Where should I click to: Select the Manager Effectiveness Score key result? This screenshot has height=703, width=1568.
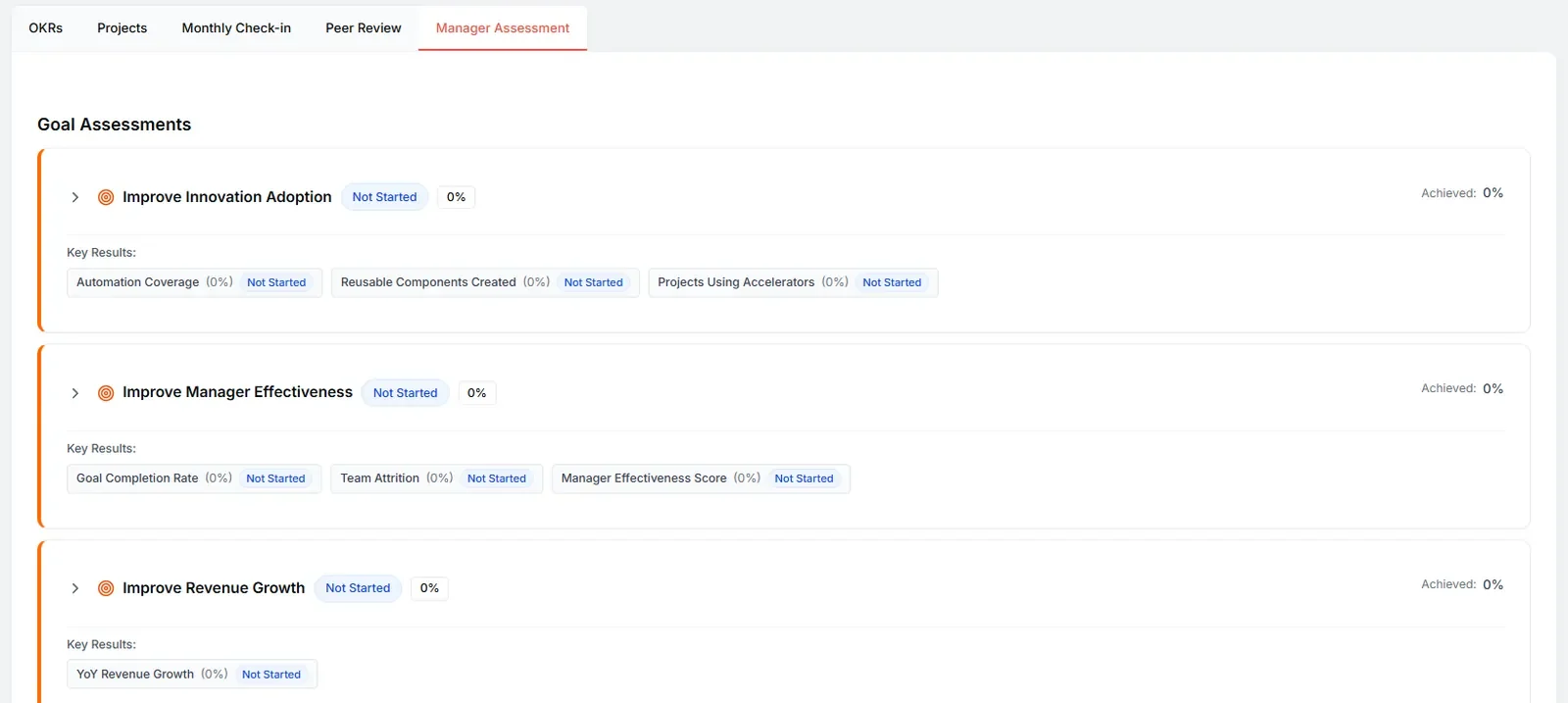click(x=701, y=478)
